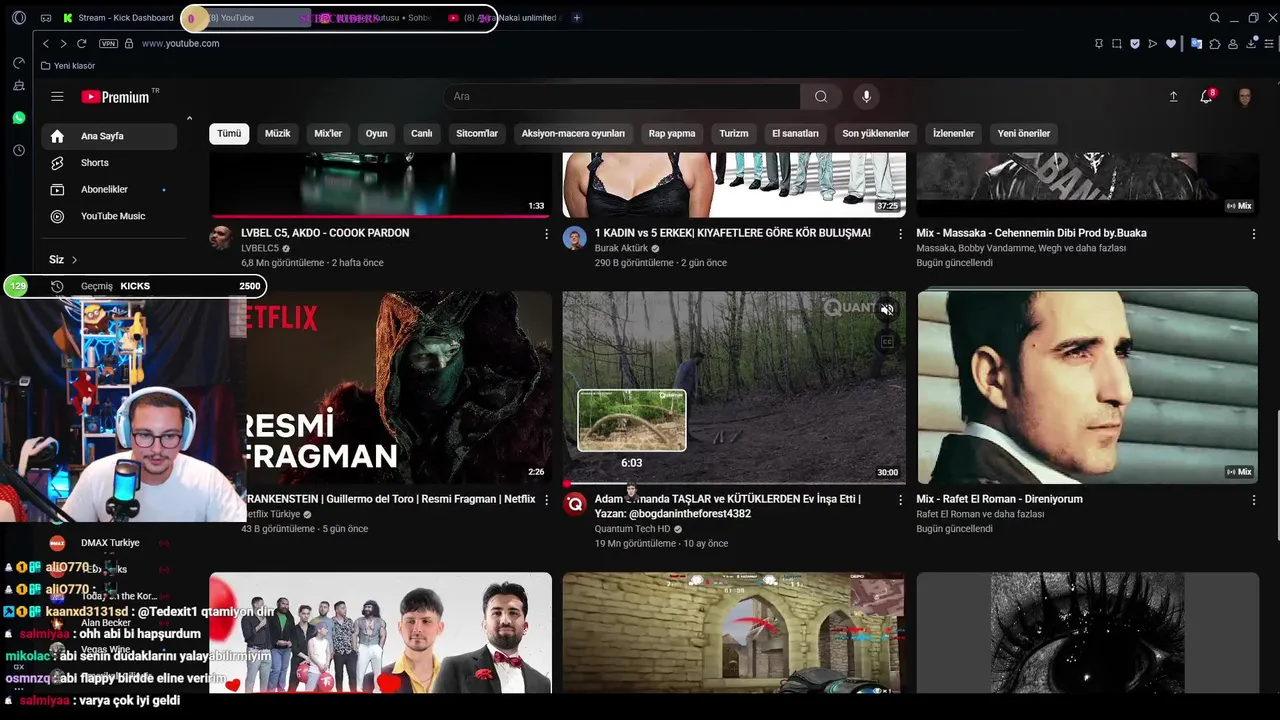This screenshot has height=720, width=1280.
Task: Start voice search with the microphone
Action: (x=866, y=97)
